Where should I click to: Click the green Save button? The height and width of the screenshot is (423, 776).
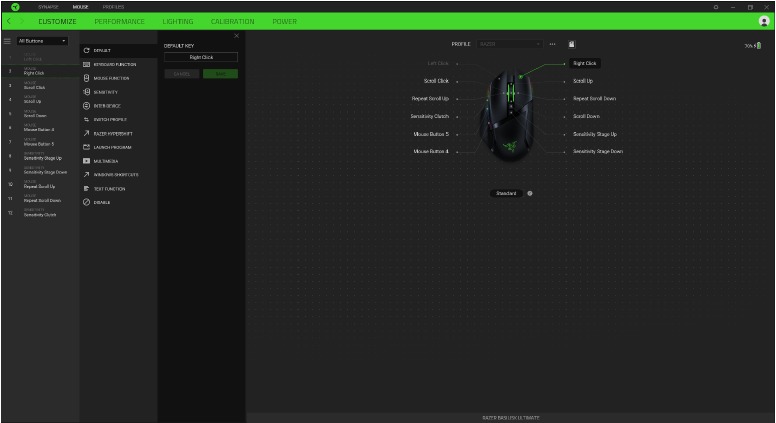(x=220, y=74)
